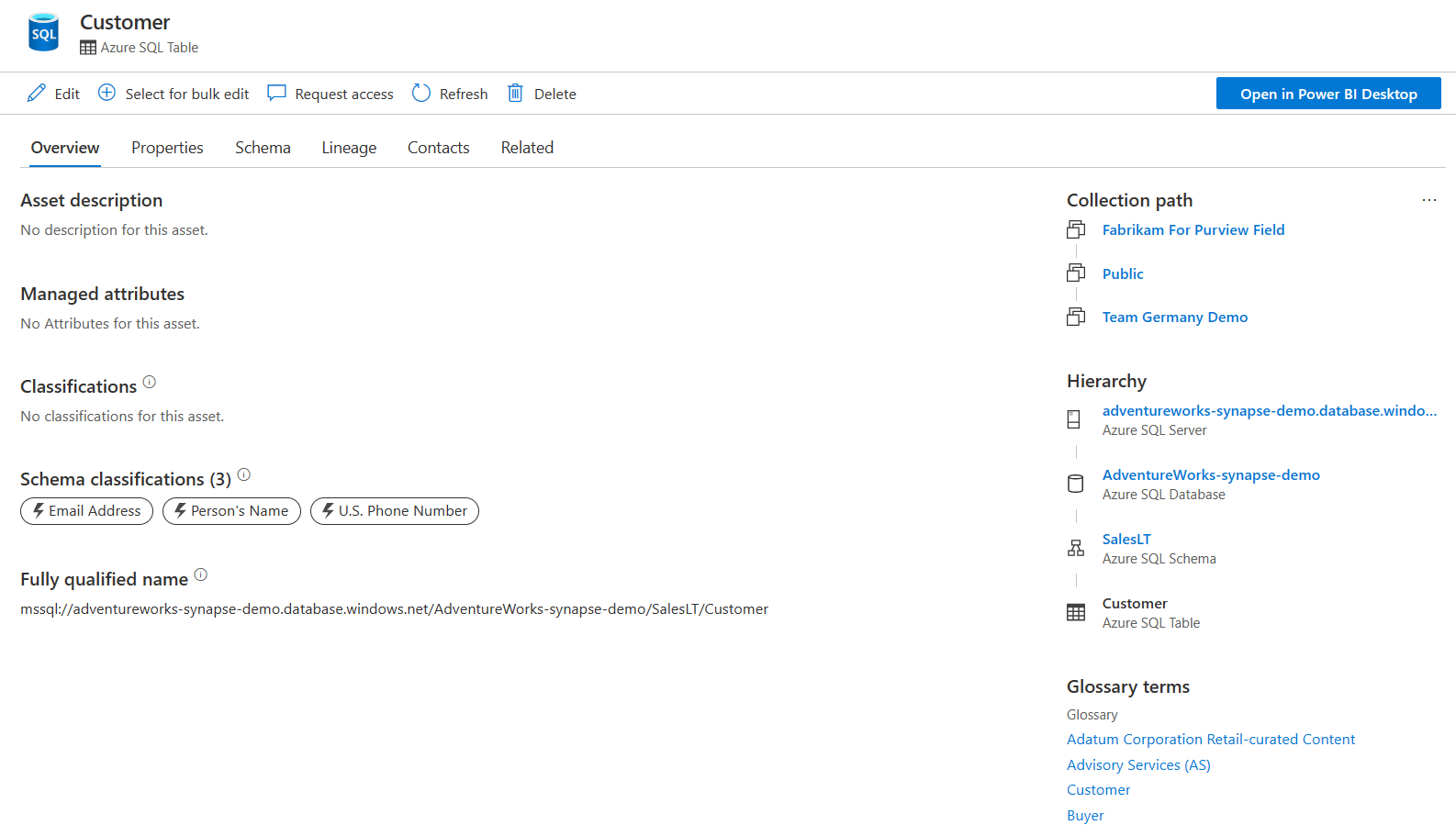Click Select for bulk edit label
Viewport: 1456px width, 836px height.
[x=187, y=94]
